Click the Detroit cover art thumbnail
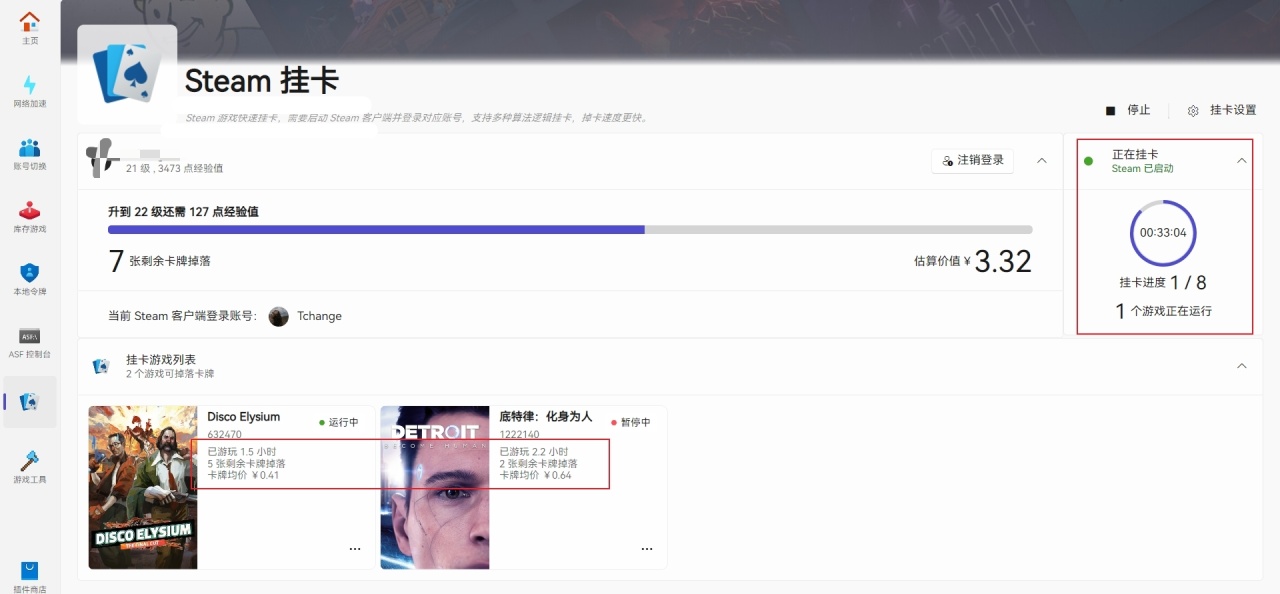Screen dimensions: 1280x594 (435, 487)
